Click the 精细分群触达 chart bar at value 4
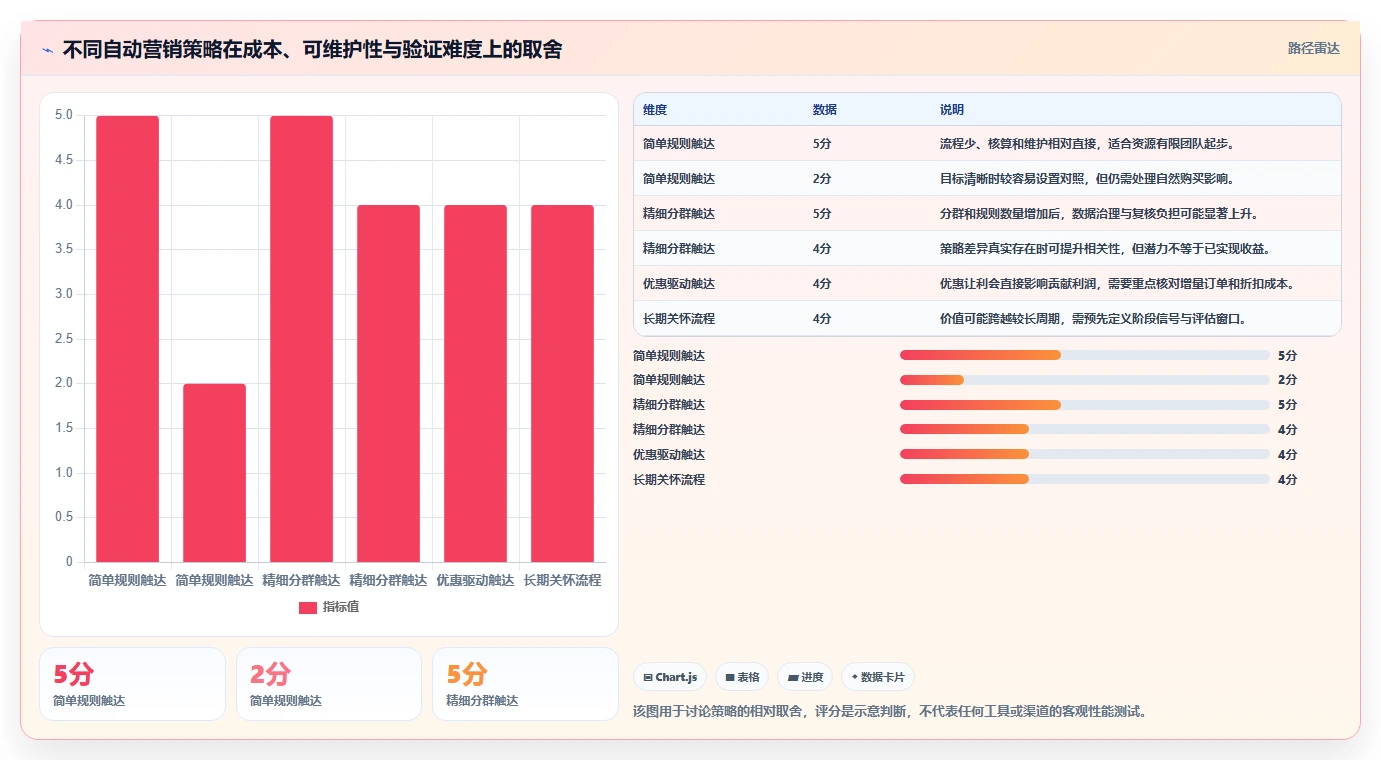This screenshot has width=1381, height=760. (388, 383)
